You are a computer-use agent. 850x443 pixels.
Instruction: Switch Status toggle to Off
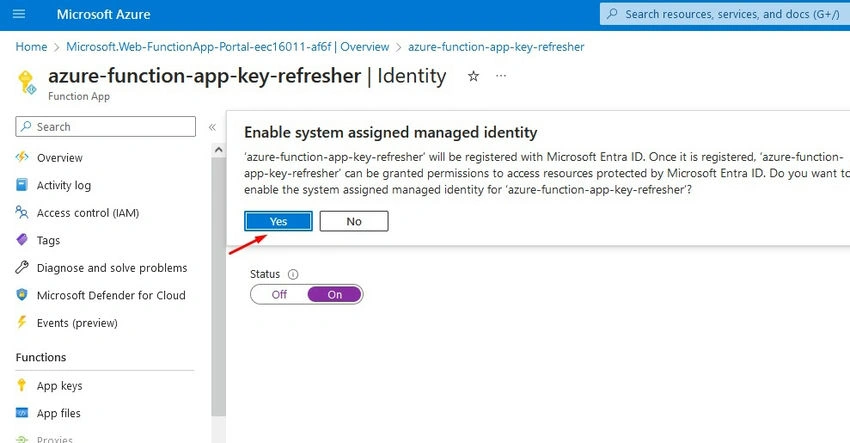279,294
